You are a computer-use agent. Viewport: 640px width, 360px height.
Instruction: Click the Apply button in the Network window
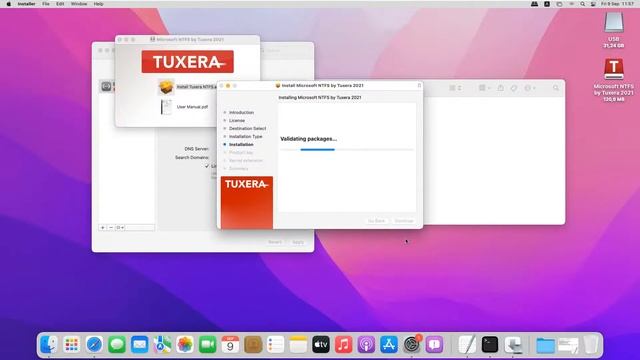click(298, 242)
